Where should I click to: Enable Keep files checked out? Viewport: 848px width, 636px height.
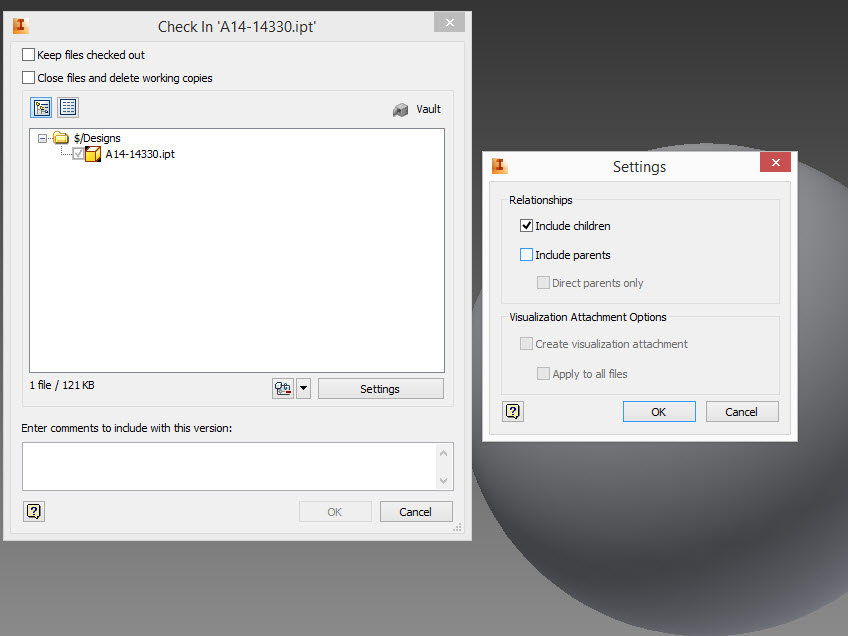click(x=28, y=55)
